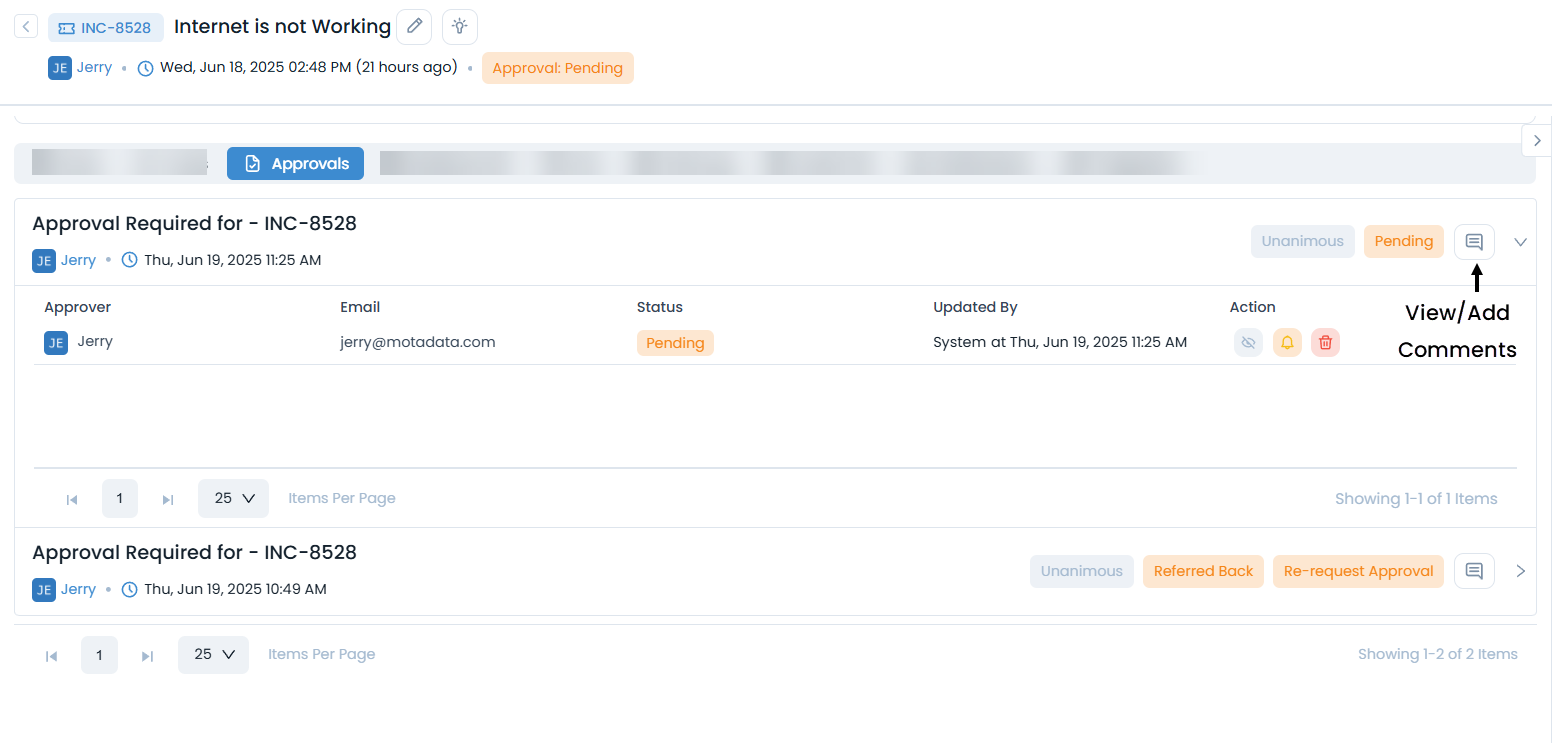Screen dimensions: 1552x743
Task: Open the Items Per Page dropdown showing 25
Action: click(x=233, y=497)
